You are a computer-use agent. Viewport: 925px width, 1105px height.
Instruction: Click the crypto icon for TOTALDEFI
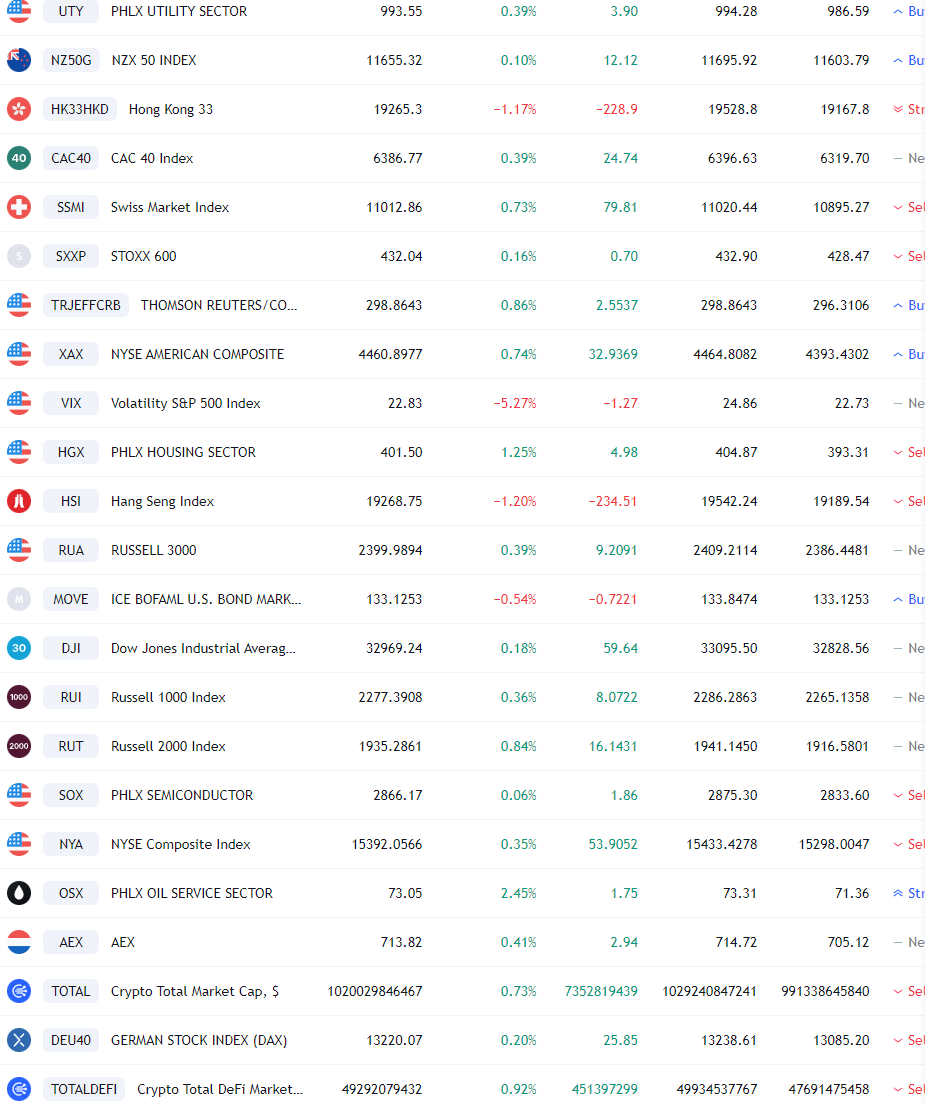point(19,1089)
